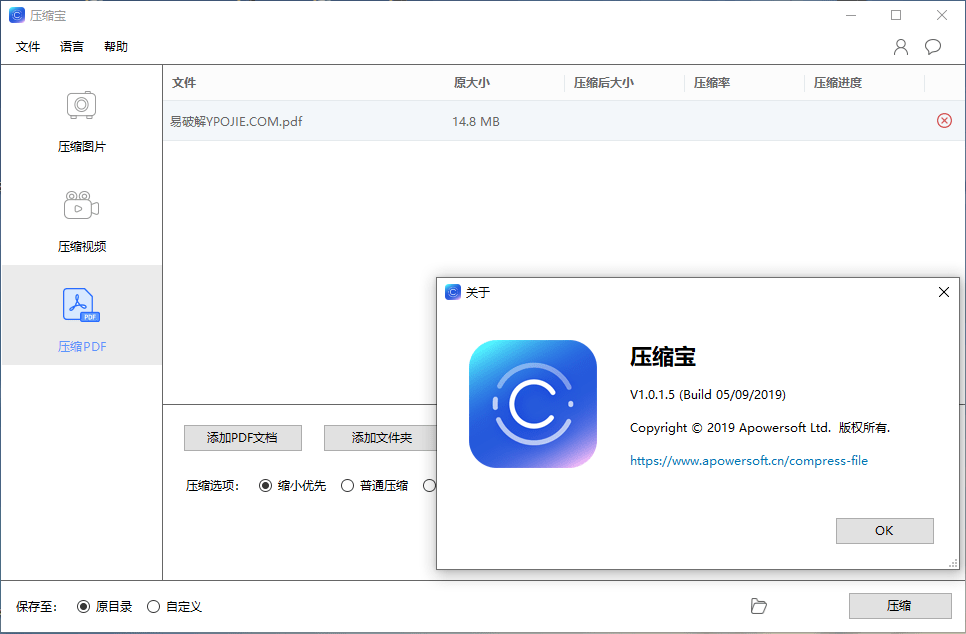The height and width of the screenshot is (634, 966).
Task: Open output folder icon in bottom bar
Action: pyautogui.click(x=758, y=606)
